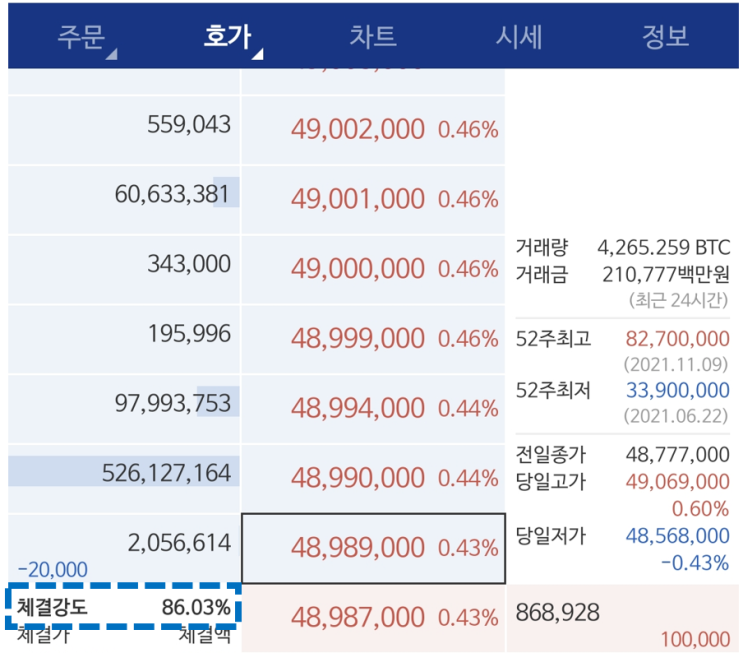Tap the 526,127,164 volume bar

[x=124, y=472]
